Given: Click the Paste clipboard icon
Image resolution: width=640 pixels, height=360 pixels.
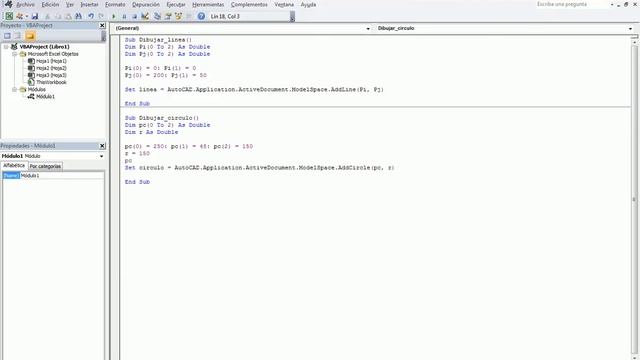Looking at the screenshot, I should [68, 16].
